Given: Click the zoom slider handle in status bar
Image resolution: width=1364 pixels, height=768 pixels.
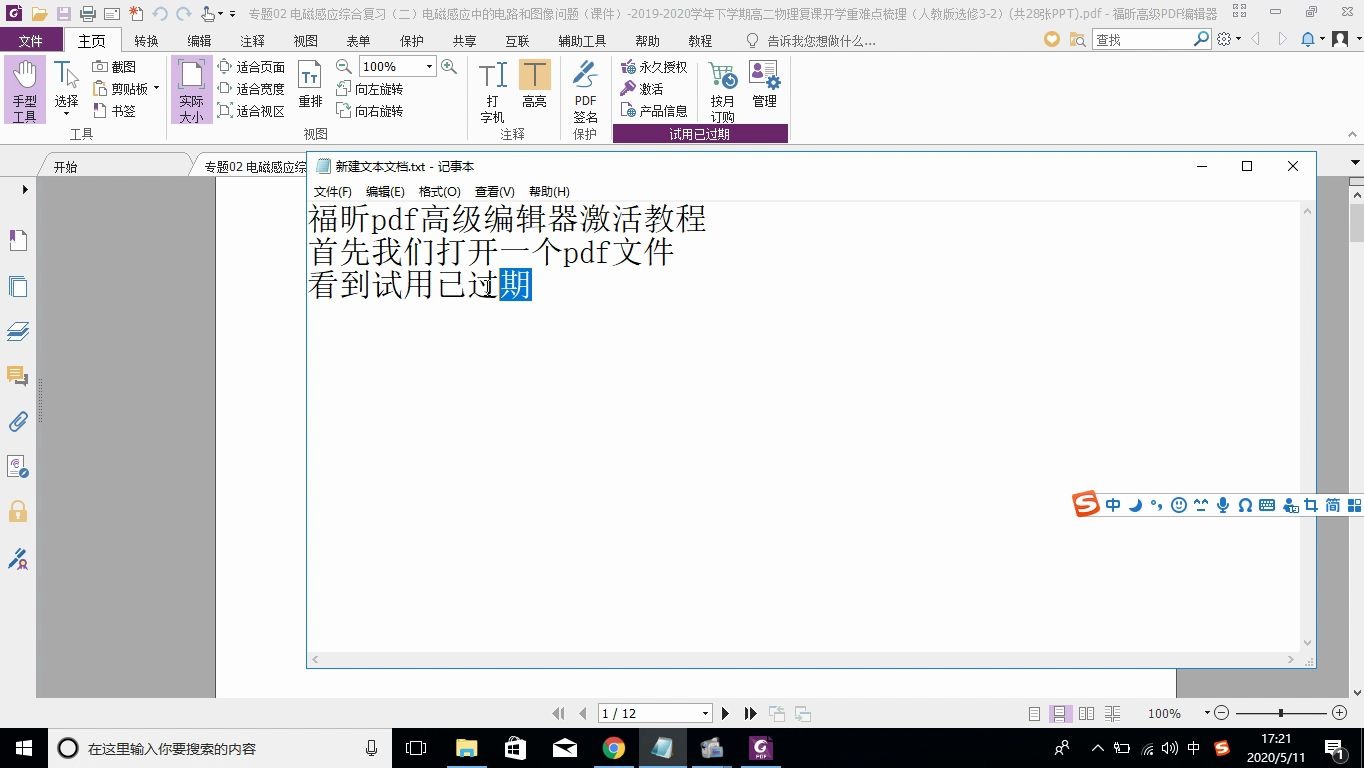Looking at the screenshot, I should coord(1281,713).
